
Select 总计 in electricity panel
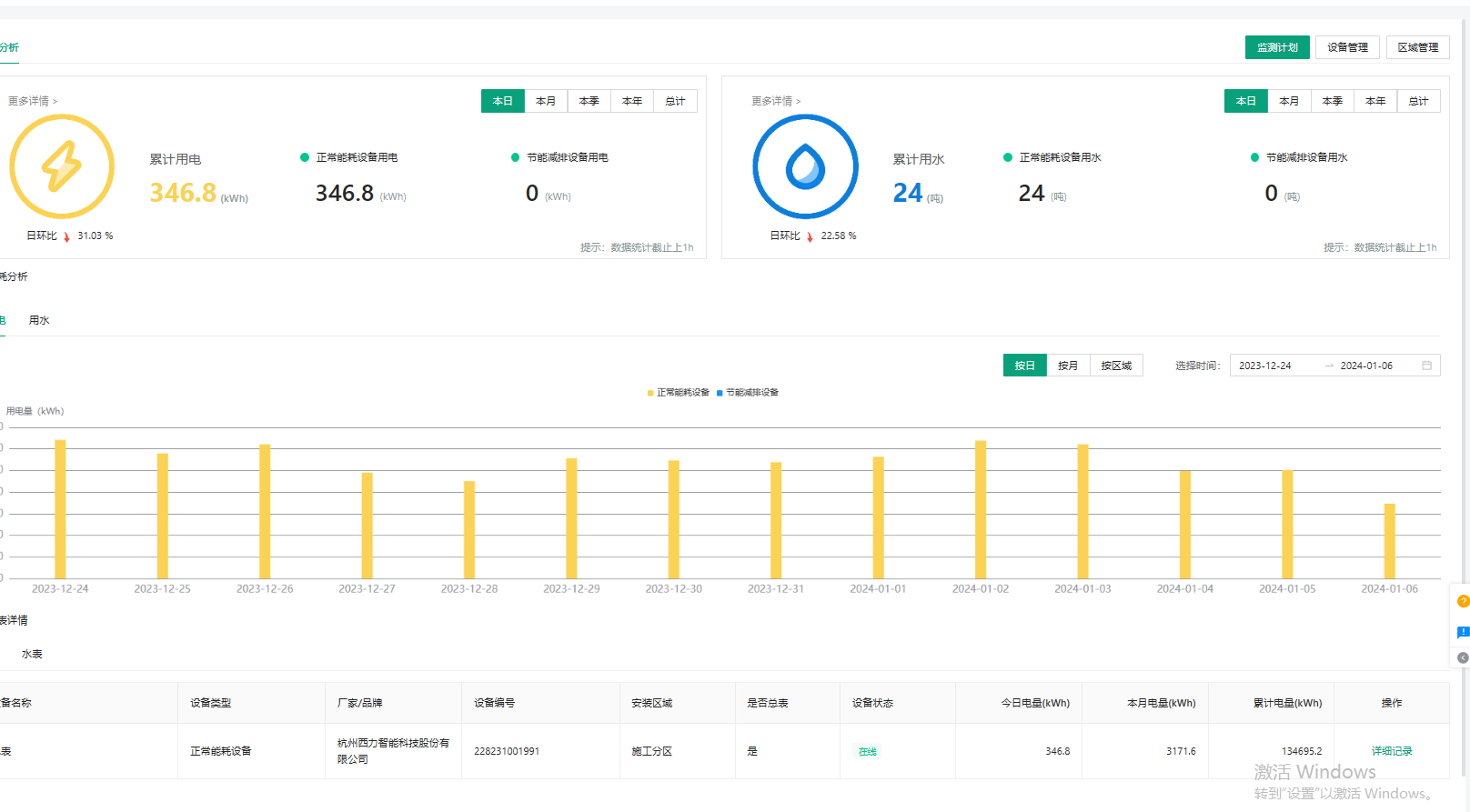[x=675, y=101]
